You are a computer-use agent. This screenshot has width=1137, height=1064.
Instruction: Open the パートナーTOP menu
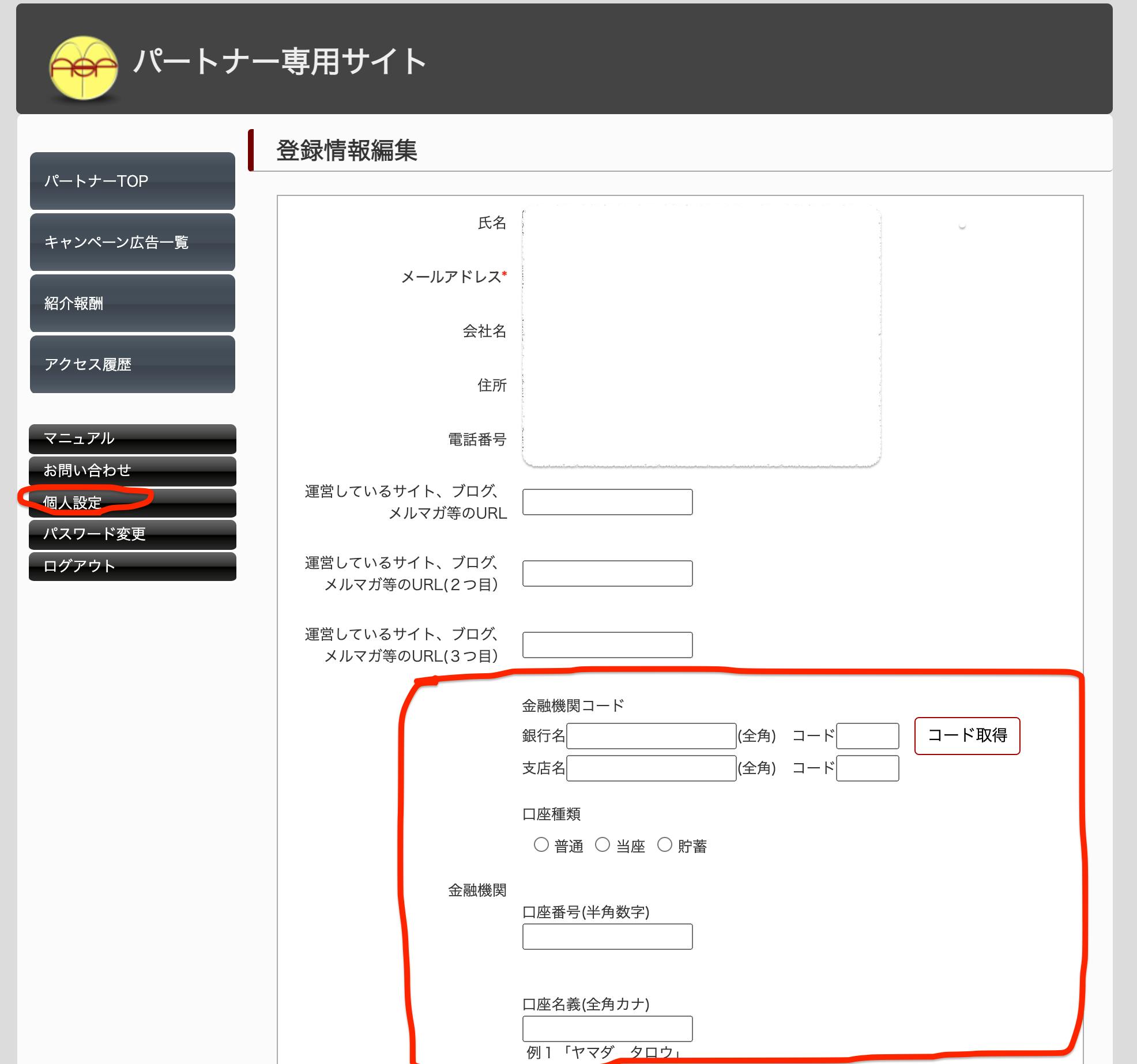(133, 181)
